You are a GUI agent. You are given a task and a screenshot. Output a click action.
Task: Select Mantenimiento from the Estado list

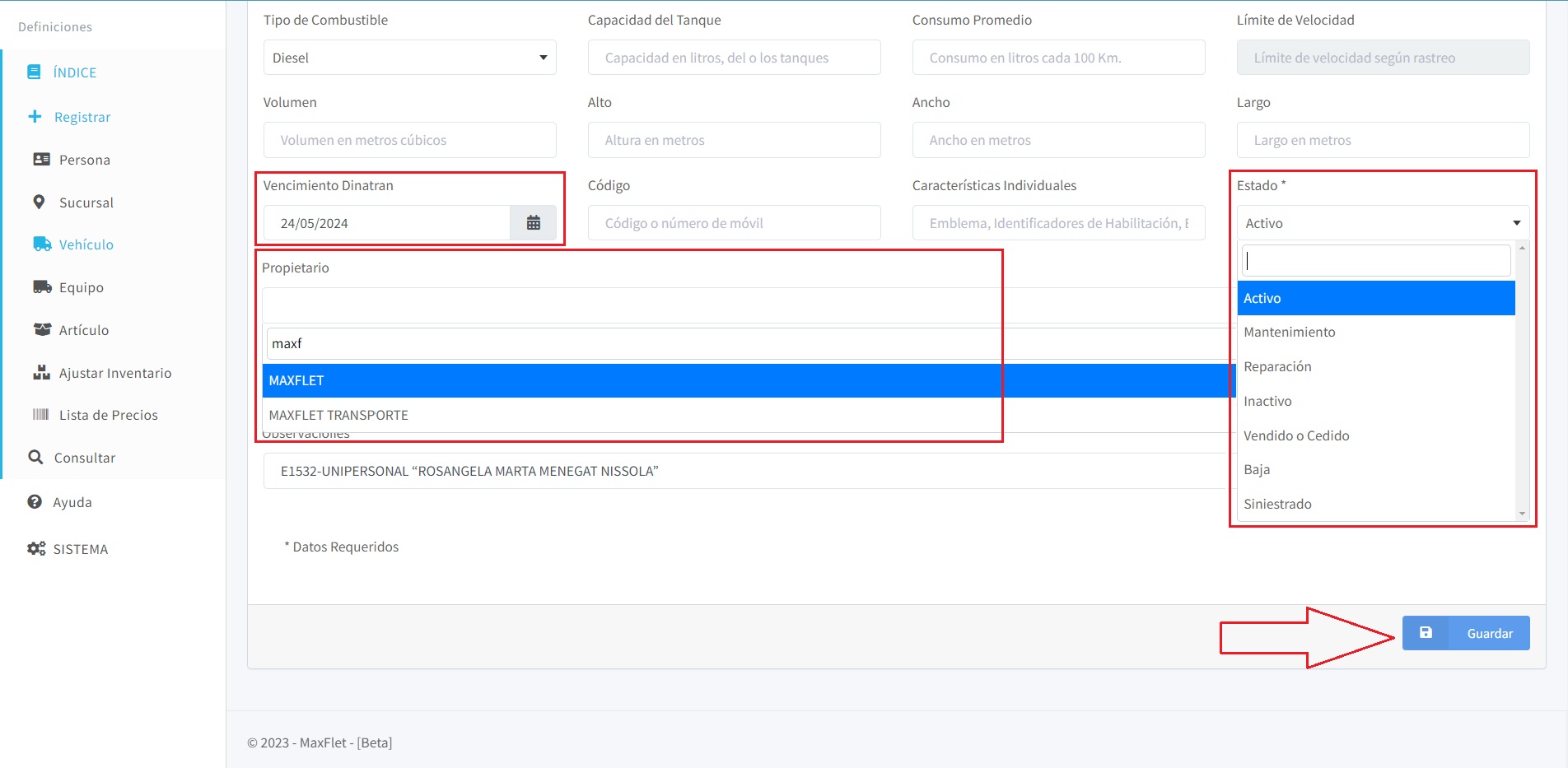pyautogui.click(x=1290, y=332)
